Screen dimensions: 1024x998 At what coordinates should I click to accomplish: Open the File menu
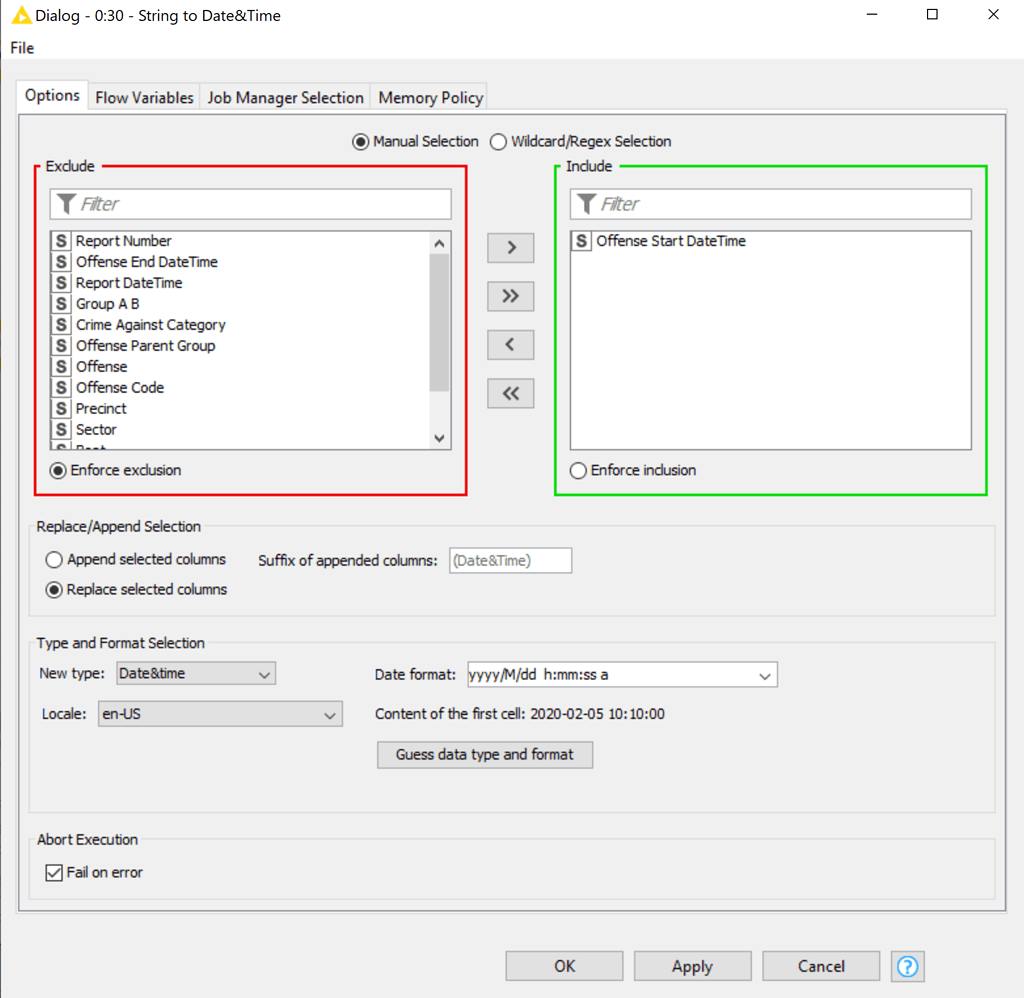coord(19,47)
